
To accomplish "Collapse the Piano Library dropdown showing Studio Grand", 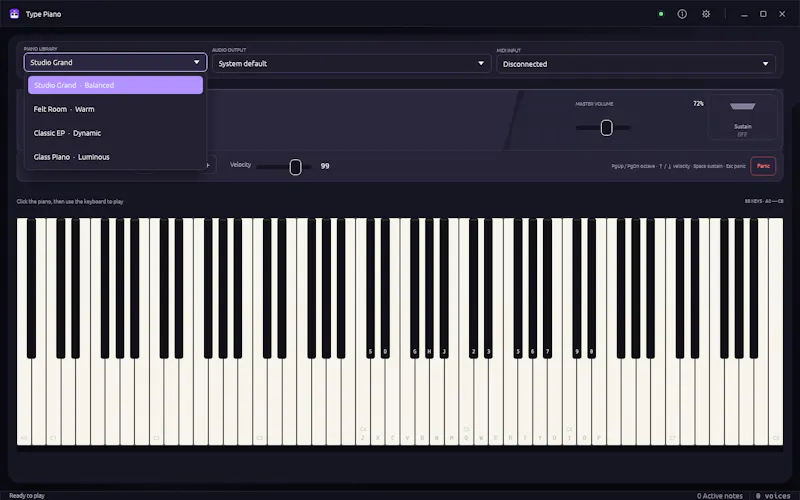I will point(115,62).
